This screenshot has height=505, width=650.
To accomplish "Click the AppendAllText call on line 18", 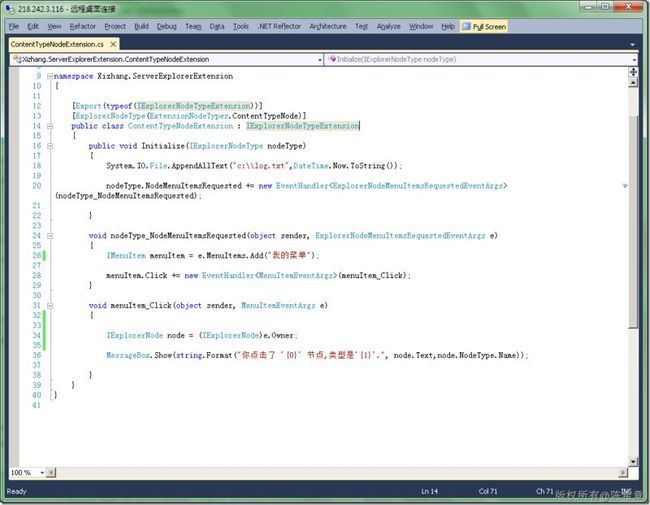I will pos(200,166).
